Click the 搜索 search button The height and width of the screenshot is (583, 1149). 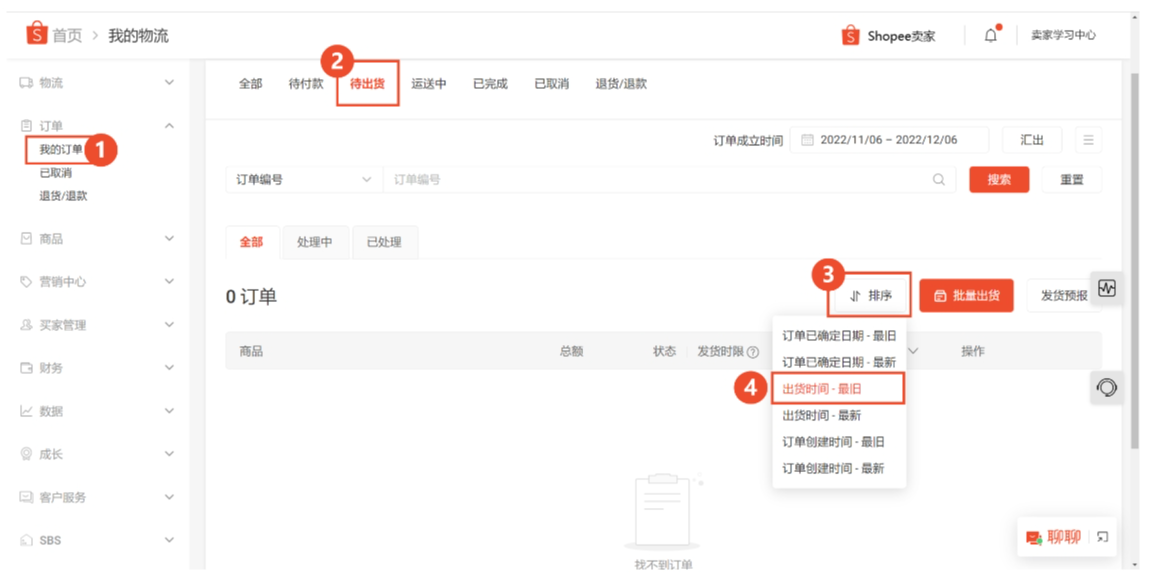[999, 178]
